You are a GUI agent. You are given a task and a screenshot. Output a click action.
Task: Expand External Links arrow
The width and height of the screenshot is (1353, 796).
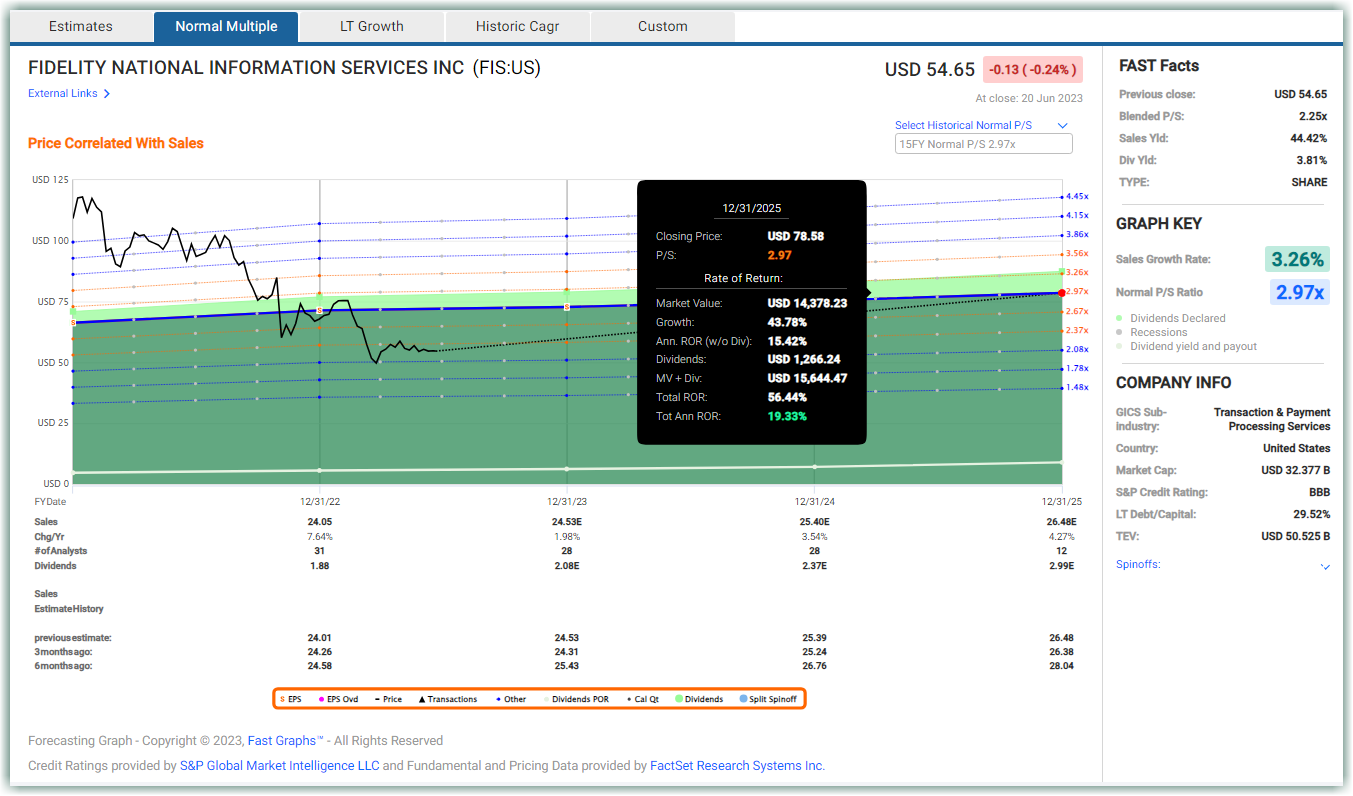(x=107, y=94)
